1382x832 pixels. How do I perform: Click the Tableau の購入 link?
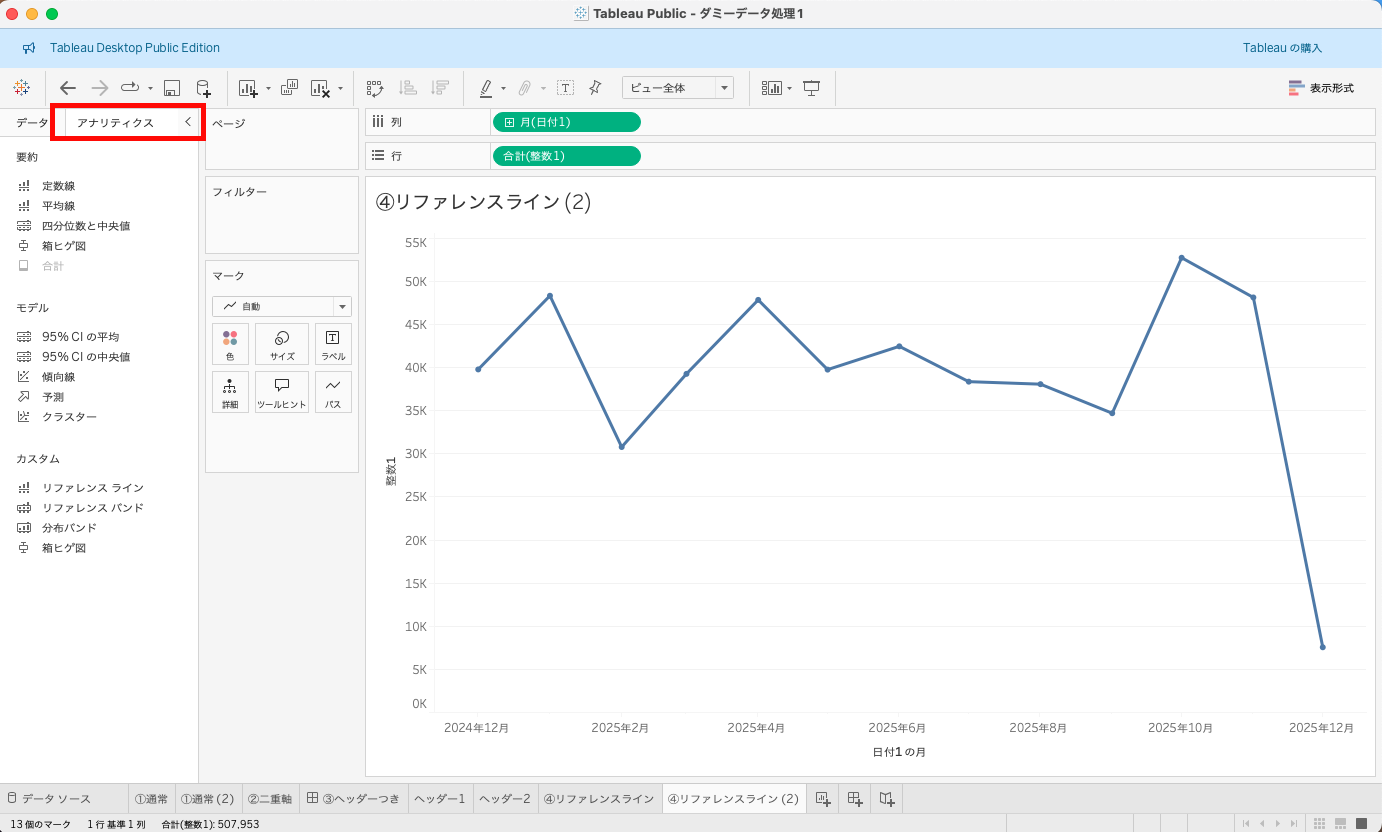1282,48
